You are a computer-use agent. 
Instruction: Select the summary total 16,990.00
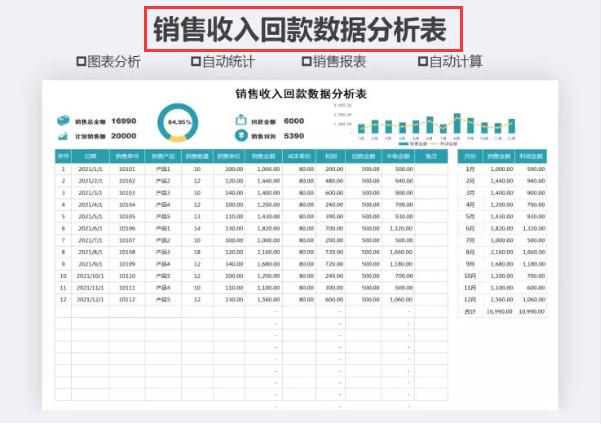coord(499,312)
